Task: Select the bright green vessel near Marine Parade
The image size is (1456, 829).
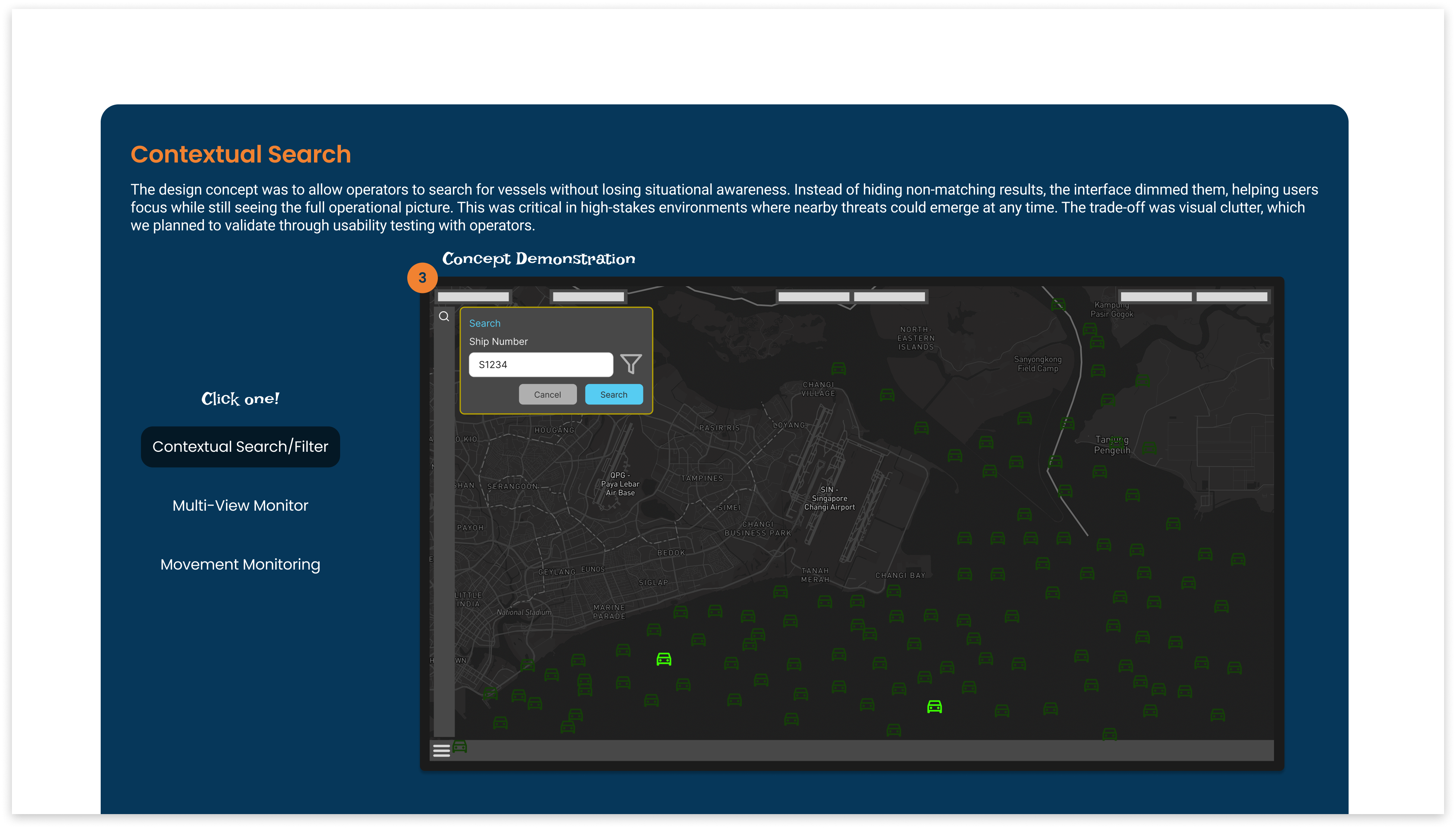Action: 663,659
